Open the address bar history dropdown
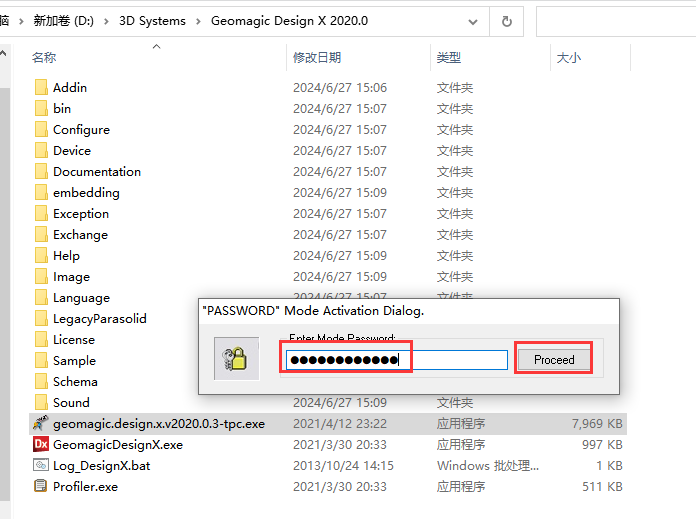This screenshot has width=696, height=519. pyautogui.click(x=473, y=22)
